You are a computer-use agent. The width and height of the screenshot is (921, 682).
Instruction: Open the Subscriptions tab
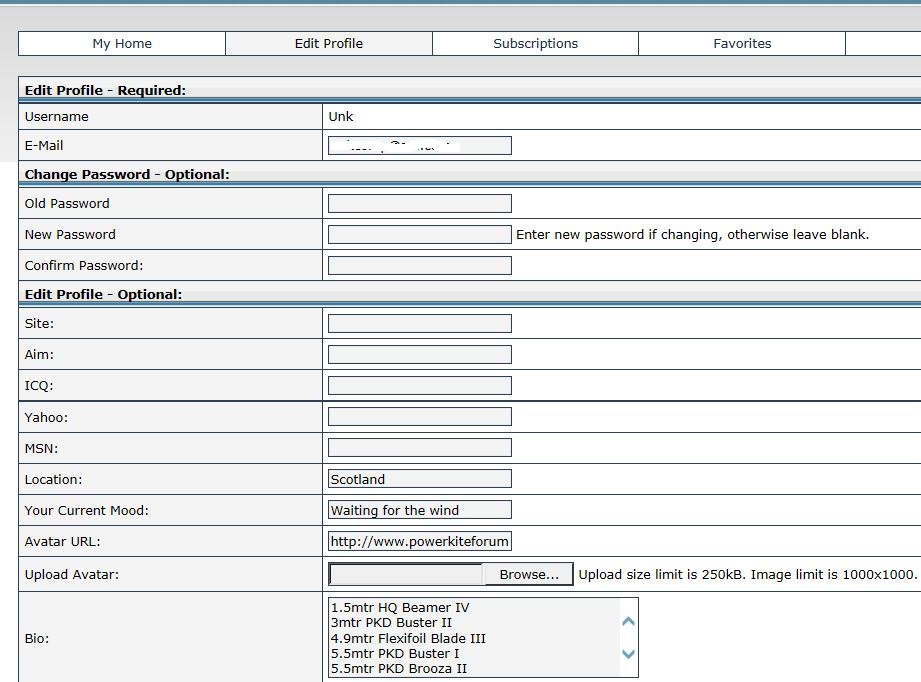point(535,43)
